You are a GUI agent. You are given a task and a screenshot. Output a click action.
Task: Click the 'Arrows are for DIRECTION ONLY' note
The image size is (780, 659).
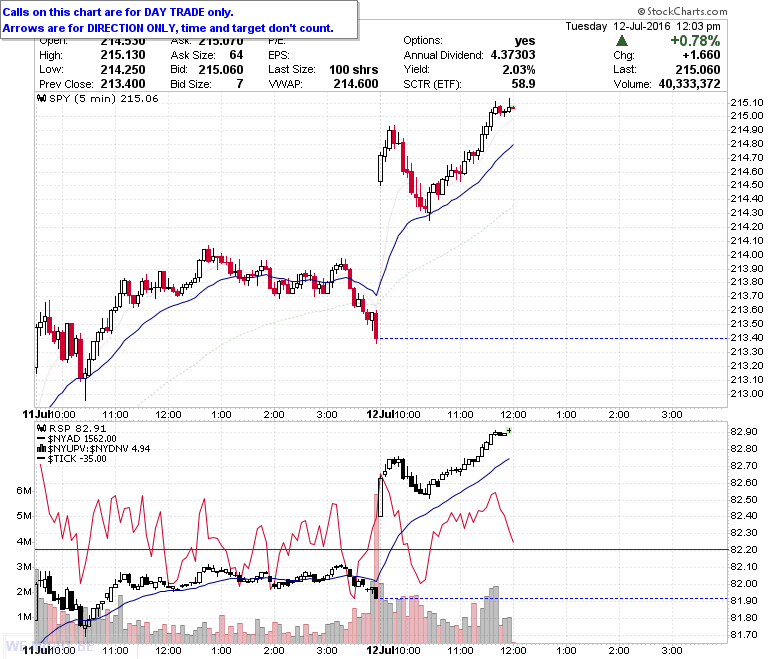click(x=168, y=28)
